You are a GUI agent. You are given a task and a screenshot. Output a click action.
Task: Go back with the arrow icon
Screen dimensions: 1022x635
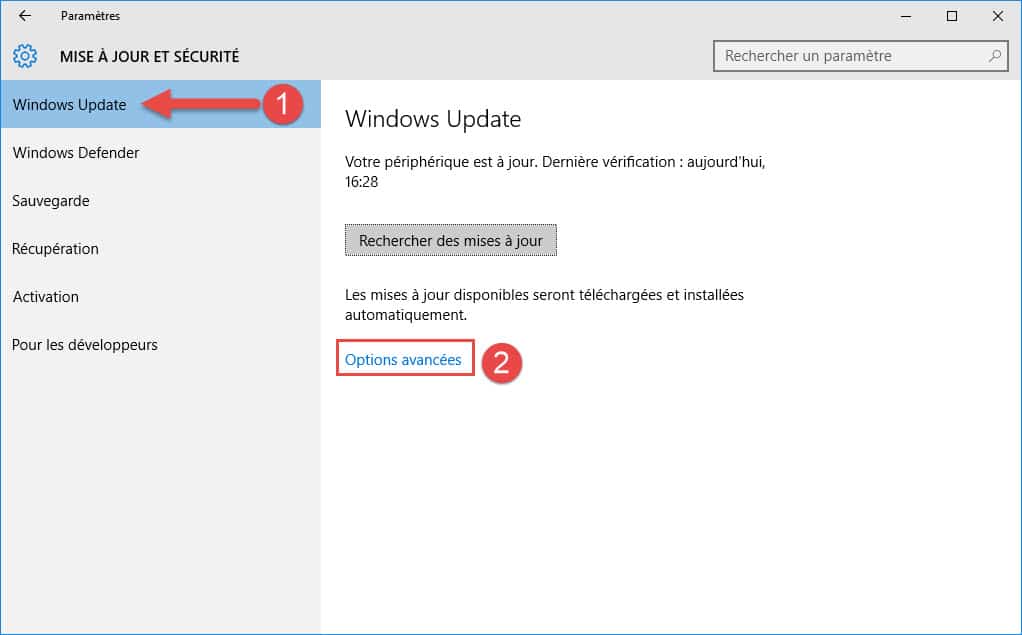tap(25, 16)
